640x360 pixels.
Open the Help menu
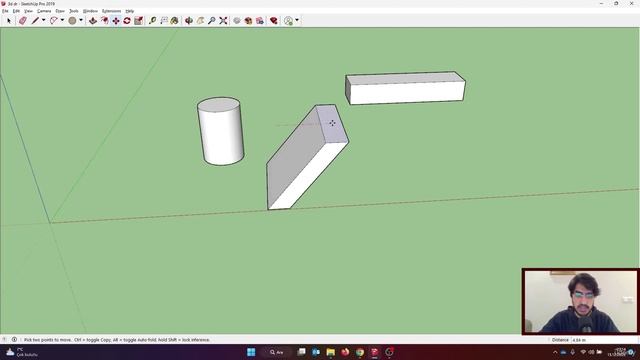(130, 11)
